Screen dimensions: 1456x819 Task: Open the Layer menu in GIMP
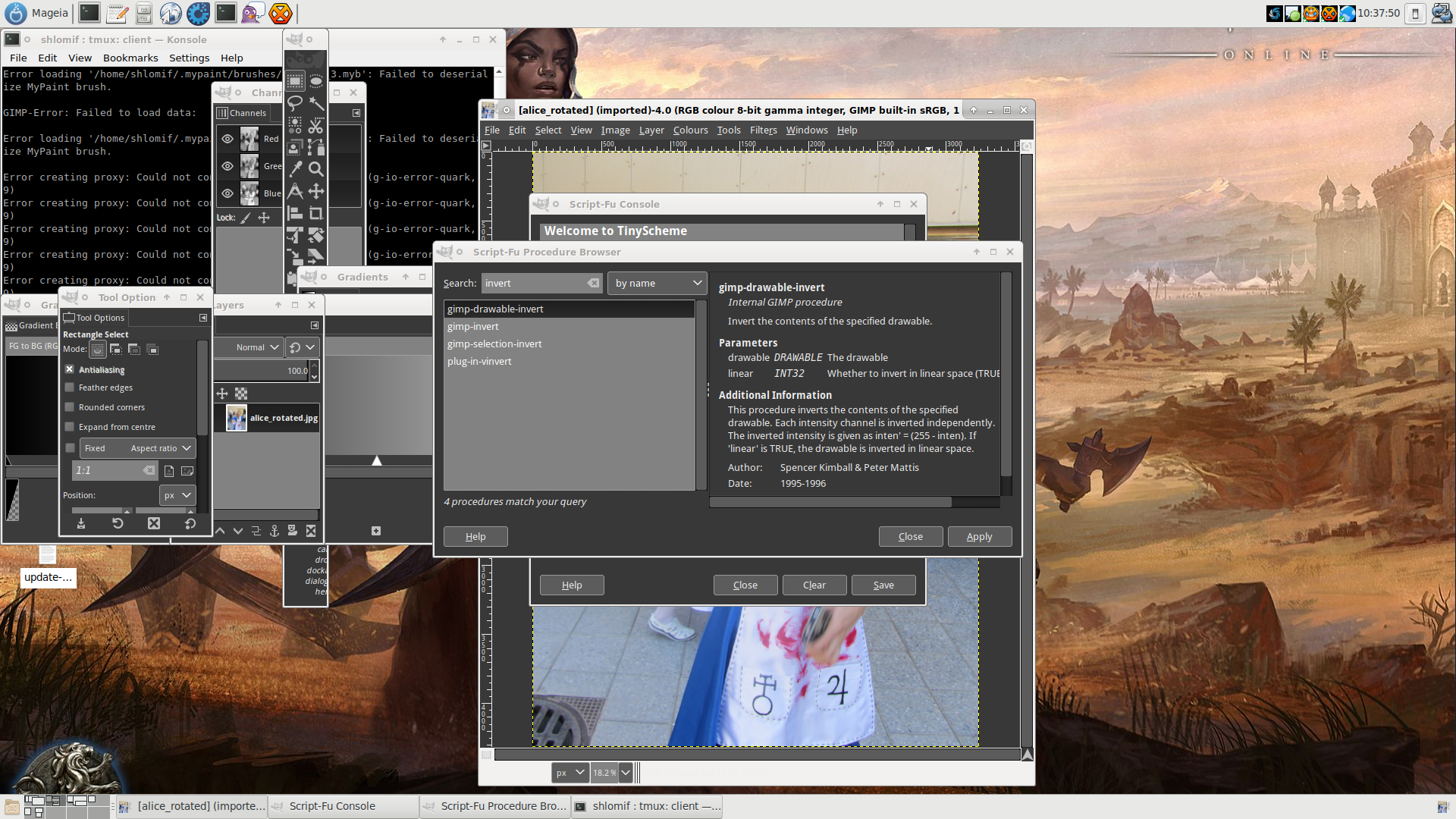[651, 130]
